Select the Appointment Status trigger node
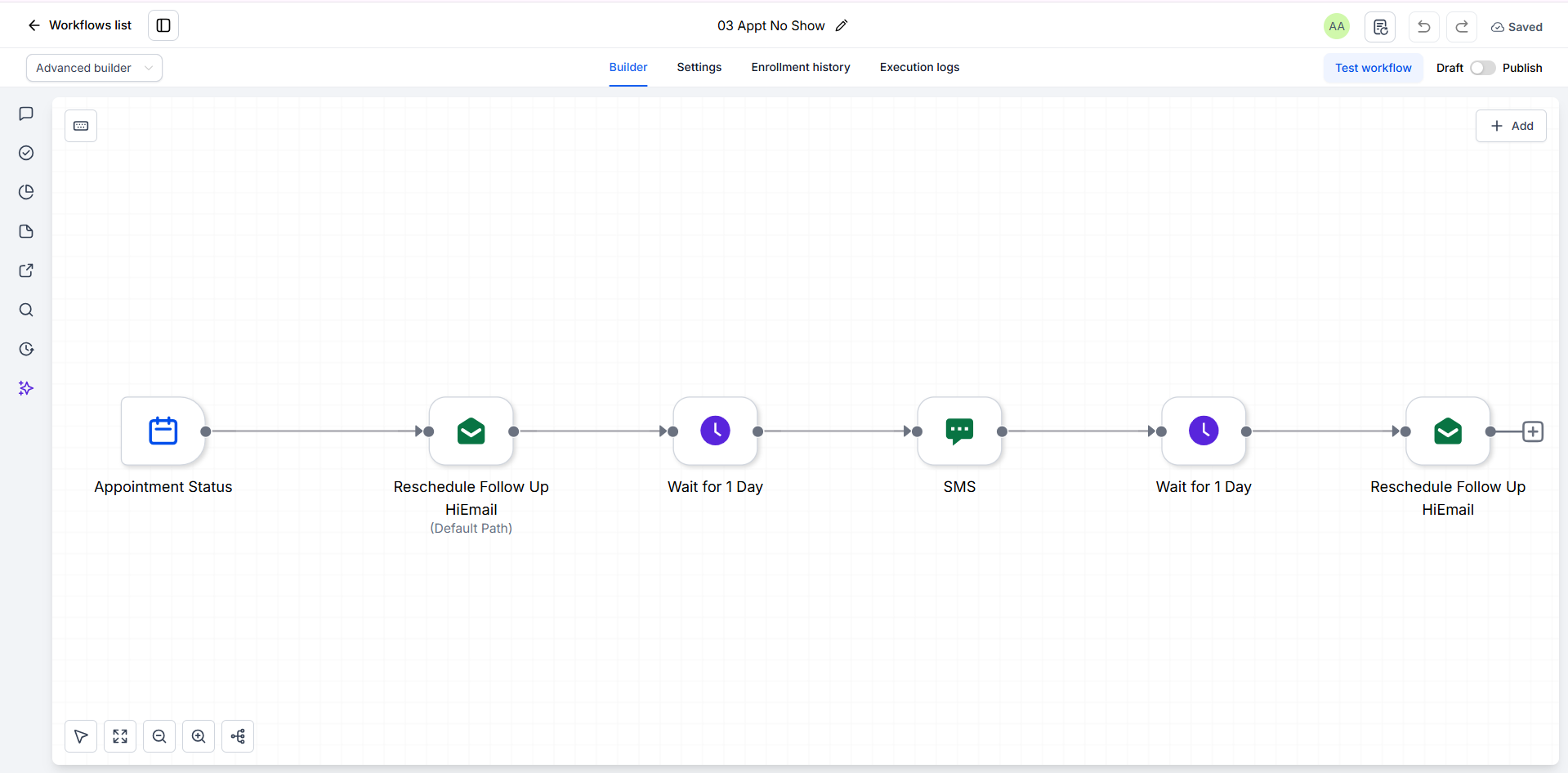1568x773 pixels. [163, 431]
